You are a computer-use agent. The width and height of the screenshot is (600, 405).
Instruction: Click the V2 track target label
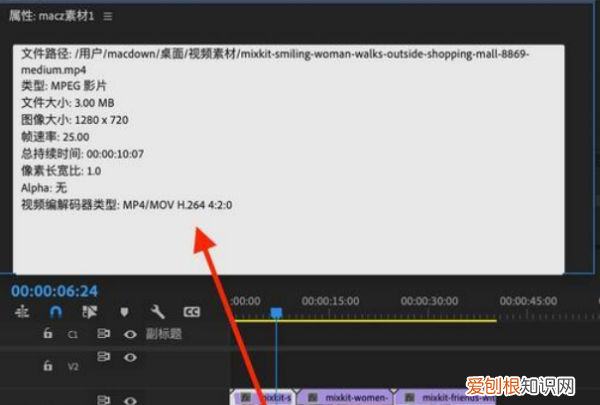73,367
